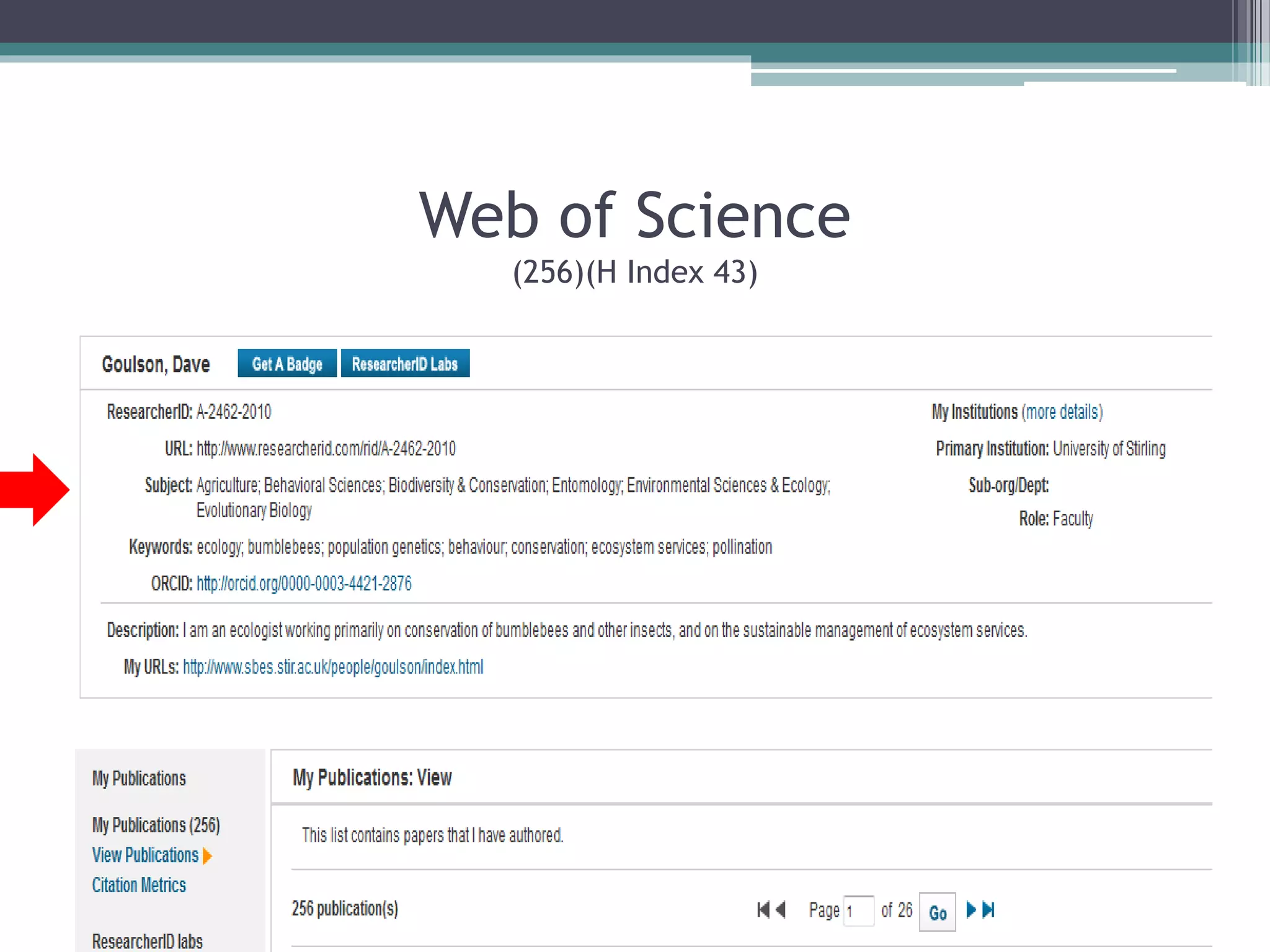1270x952 pixels.
Task: Click ResearcherID labs sidebar heading
Action: point(148,941)
